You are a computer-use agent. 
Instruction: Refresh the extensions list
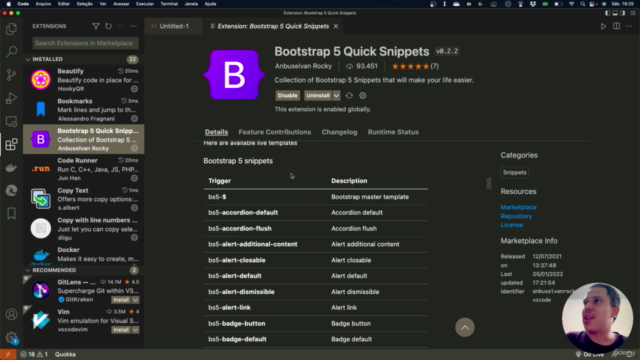pyautogui.click(x=108, y=26)
